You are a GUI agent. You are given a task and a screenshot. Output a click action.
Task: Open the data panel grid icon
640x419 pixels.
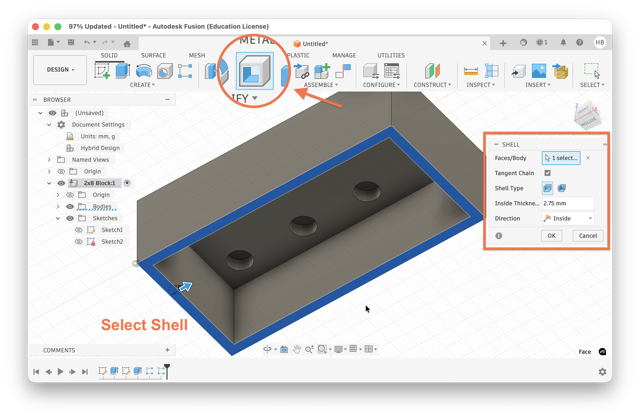point(35,42)
